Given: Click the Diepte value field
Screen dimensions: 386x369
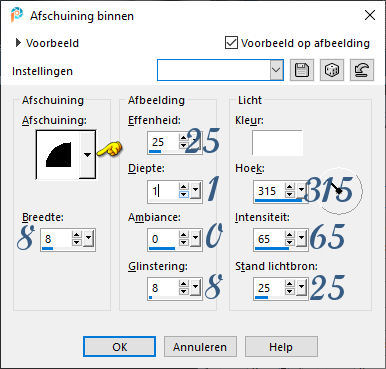Looking at the screenshot, I should tap(163, 191).
